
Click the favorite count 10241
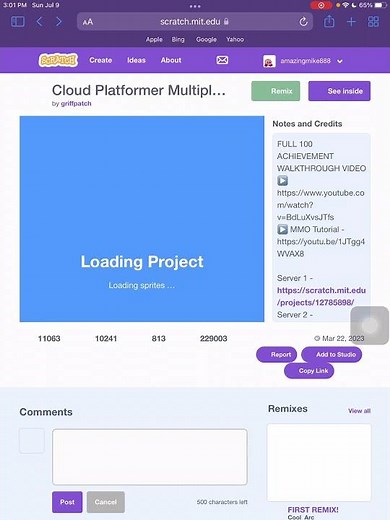click(106, 339)
